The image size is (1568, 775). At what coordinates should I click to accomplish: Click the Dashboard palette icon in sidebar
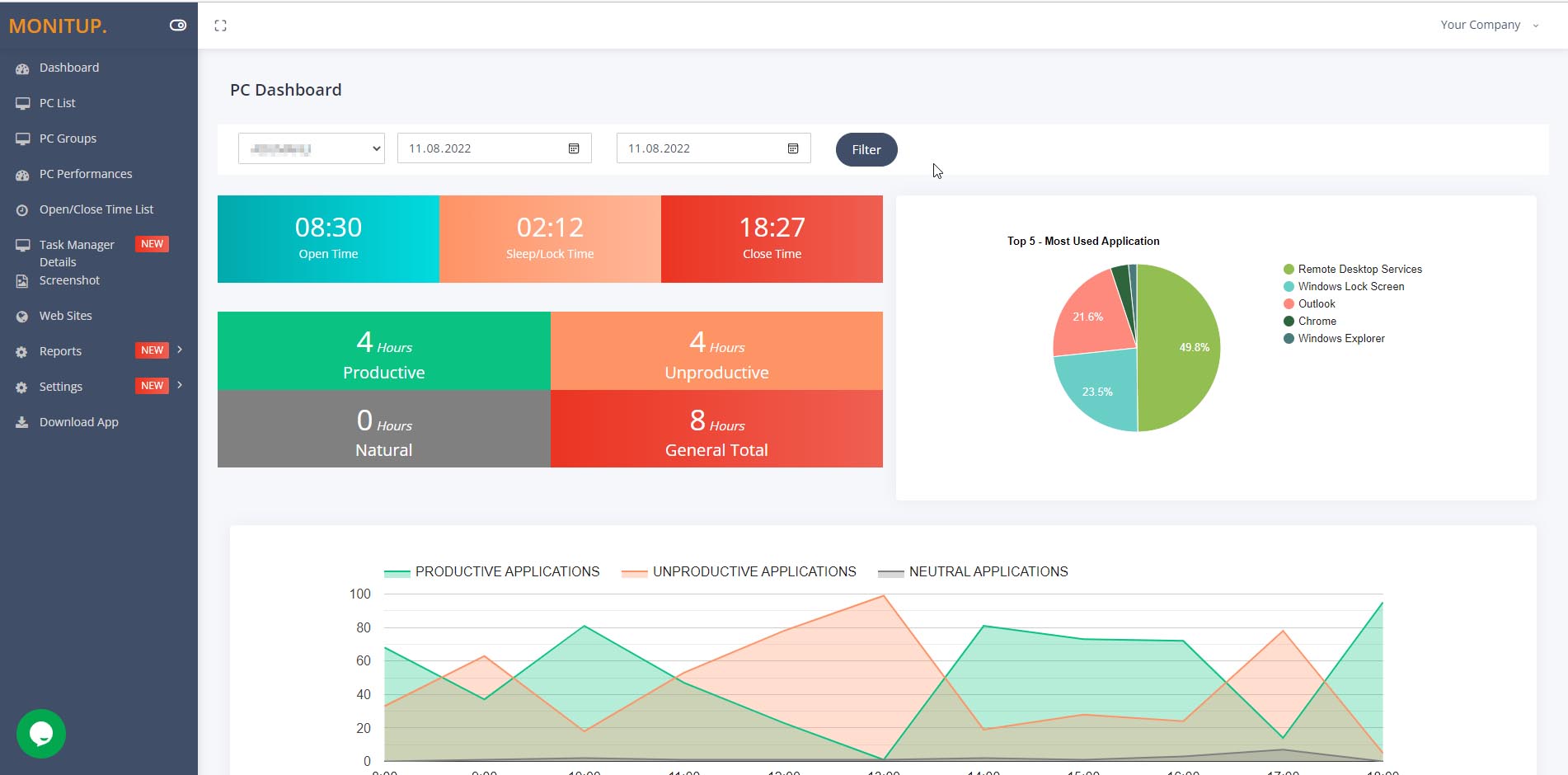[22, 68]
